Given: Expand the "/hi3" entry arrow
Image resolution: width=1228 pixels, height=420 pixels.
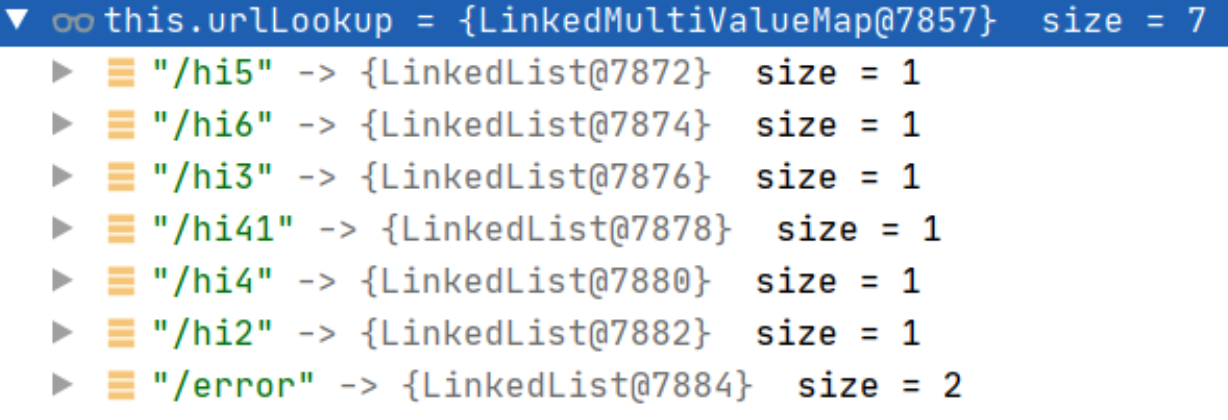Looking at the screenshot, I should [62, 176].
